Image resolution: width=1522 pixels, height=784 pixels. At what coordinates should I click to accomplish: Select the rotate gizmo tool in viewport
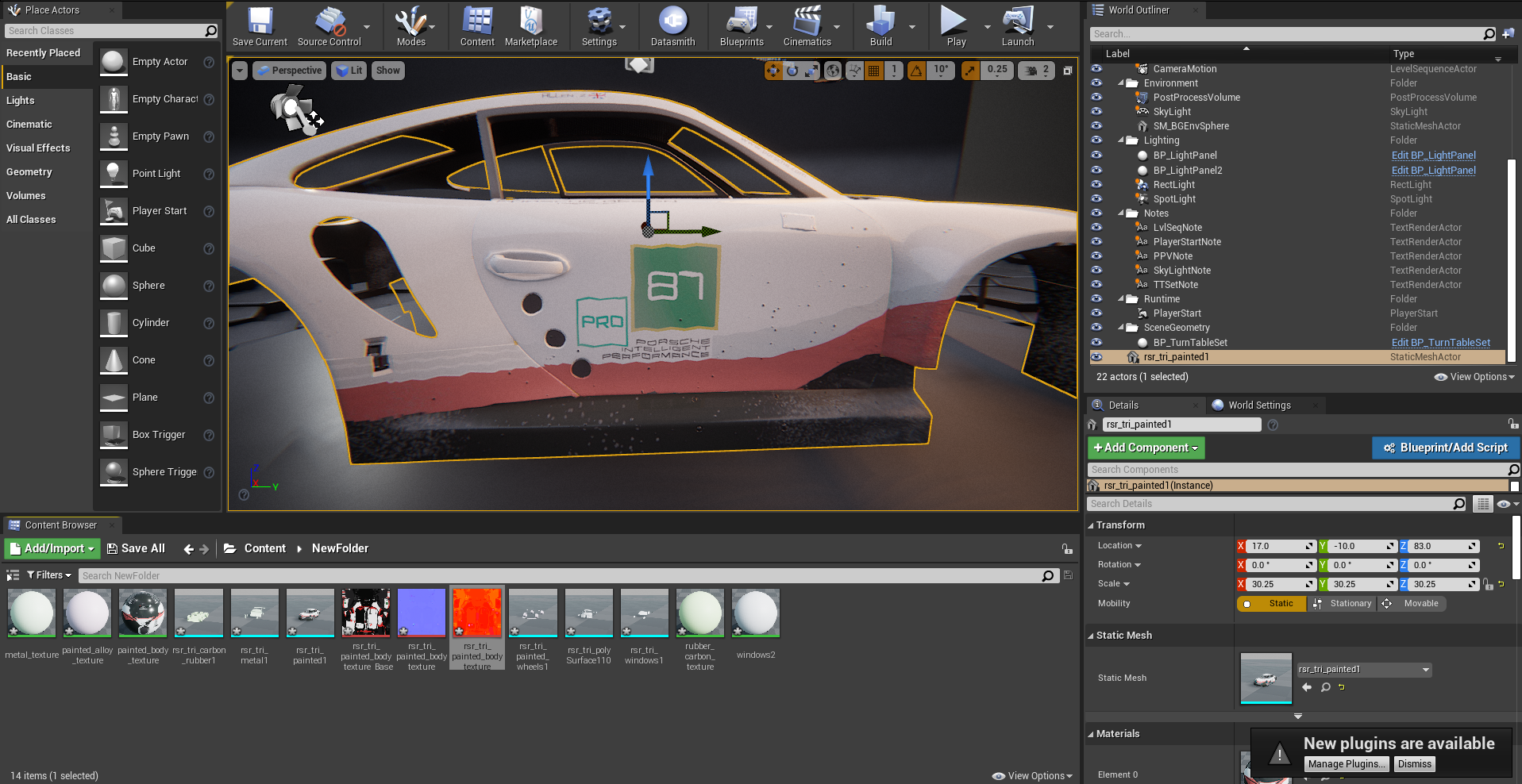pyautogui.click(x=792, y=71)
